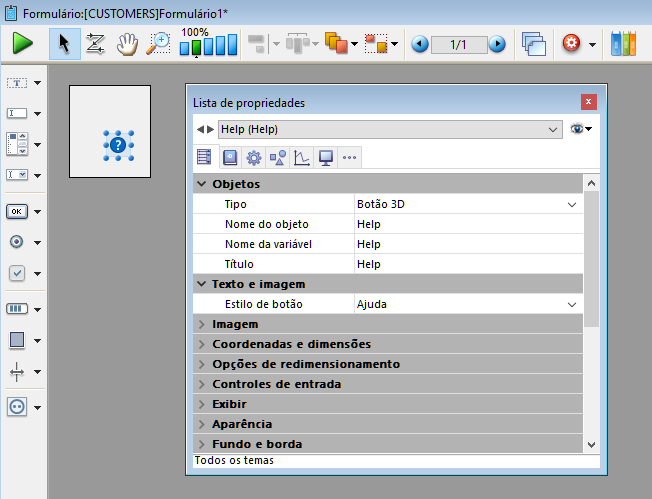
Task: Select the entry order tool
Action: 96,44
